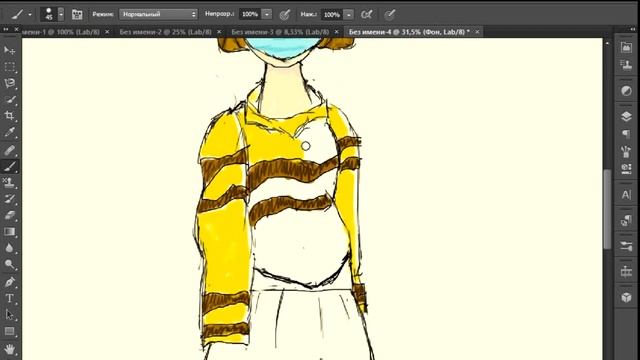Click the current Brush tool preset icon
This screenshot has height=360, width=640.
[x=17, y=15]
